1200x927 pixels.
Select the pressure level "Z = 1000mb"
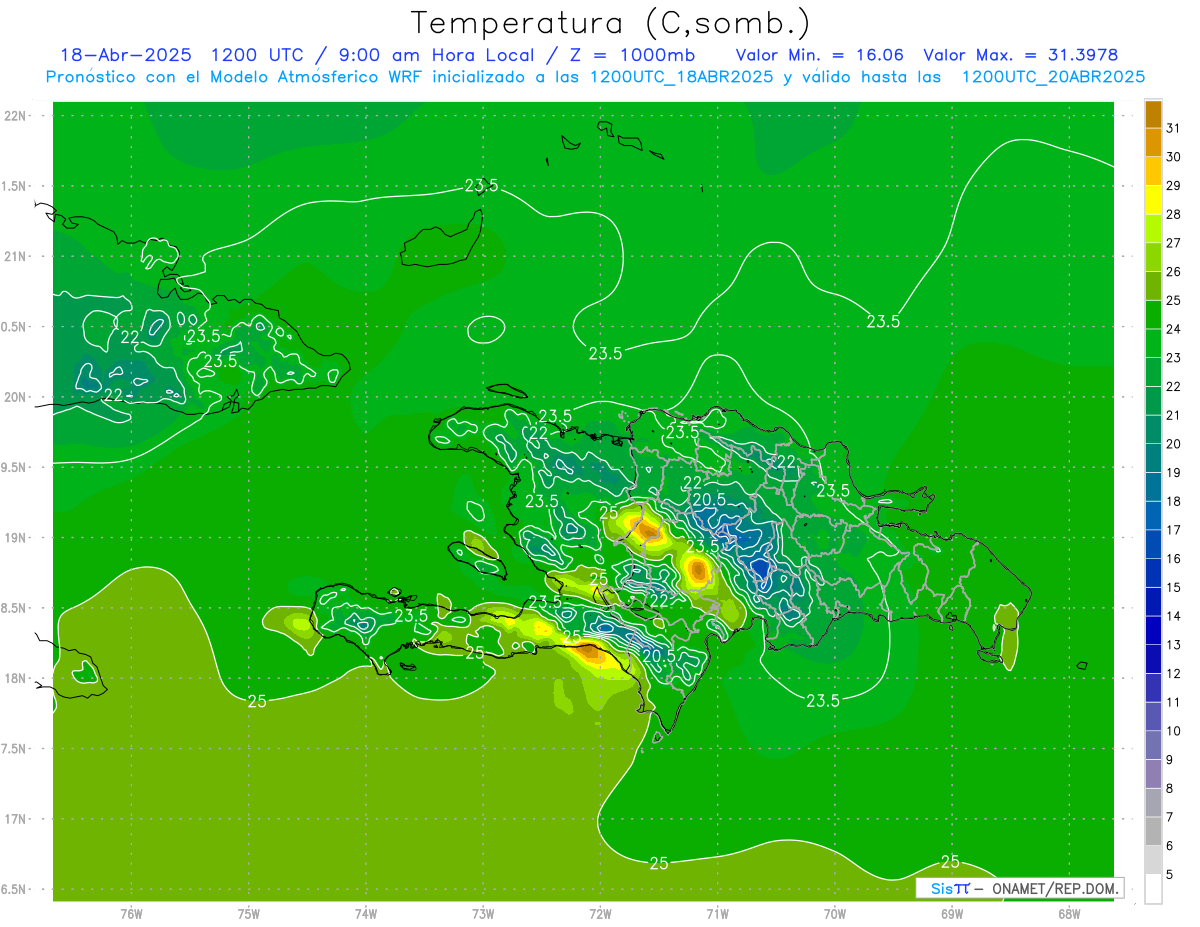click(632, 54)
